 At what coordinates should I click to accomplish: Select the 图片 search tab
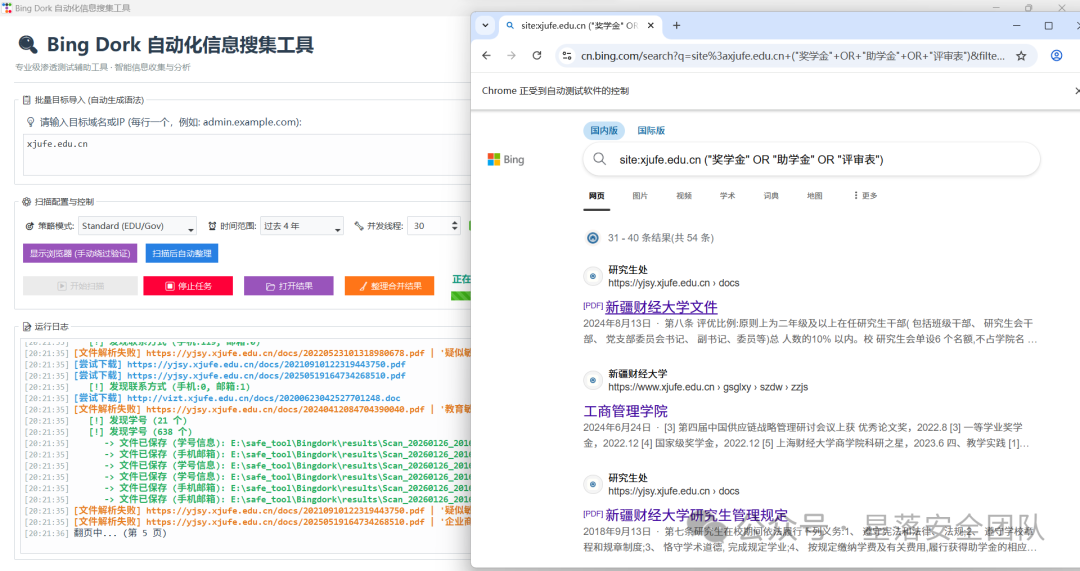click(x=640, y=196)
